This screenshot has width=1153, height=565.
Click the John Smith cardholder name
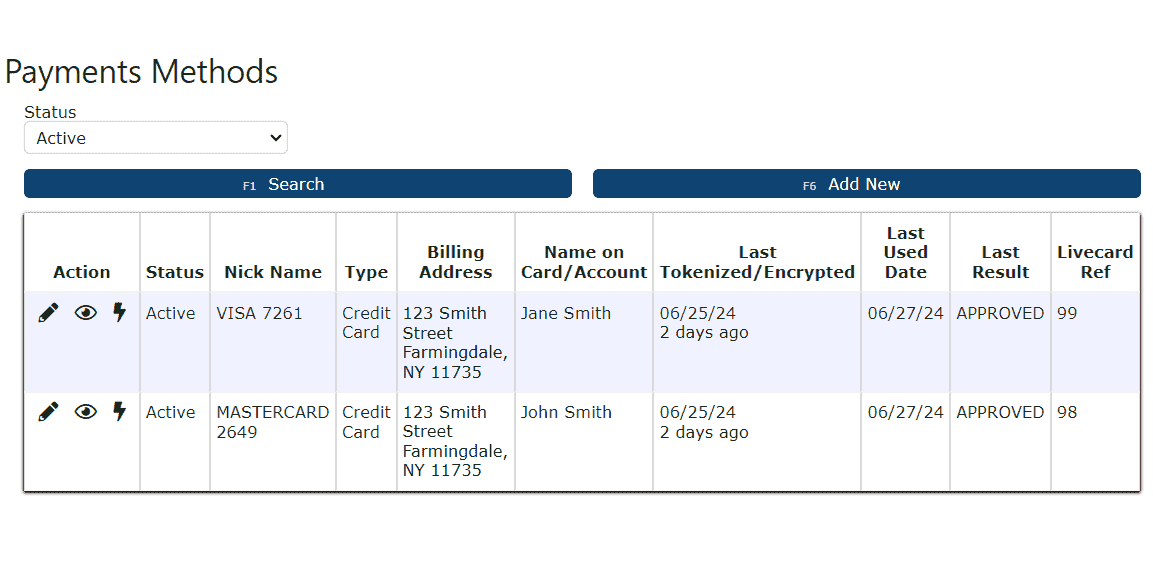click(565, 412)
